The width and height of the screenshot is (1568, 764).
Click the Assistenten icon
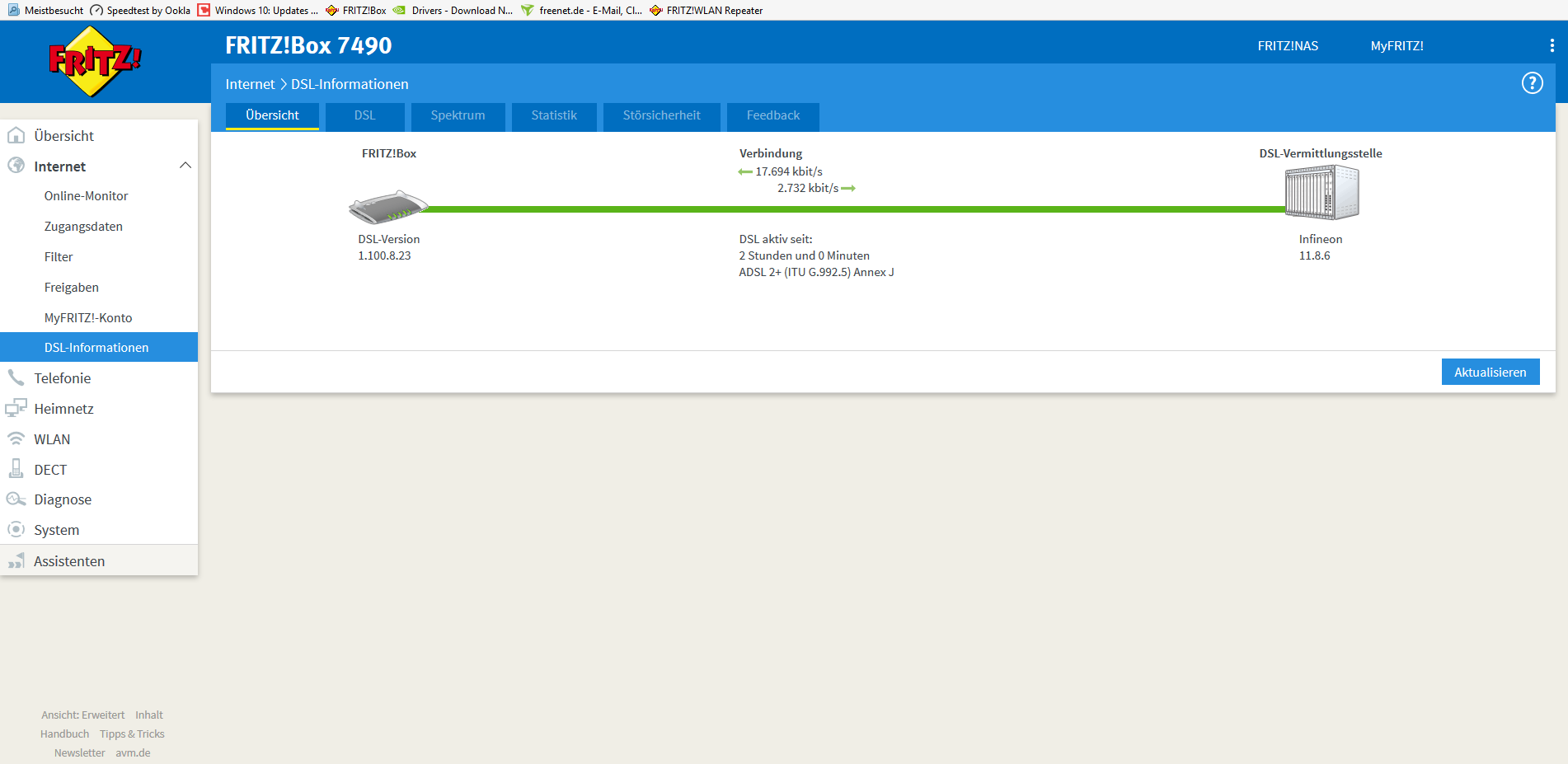click(x=16, y=560)
